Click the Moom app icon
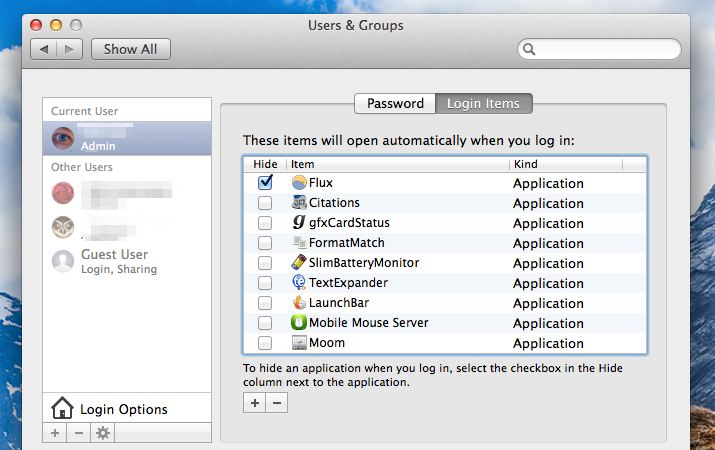 [x=299, y=343]
